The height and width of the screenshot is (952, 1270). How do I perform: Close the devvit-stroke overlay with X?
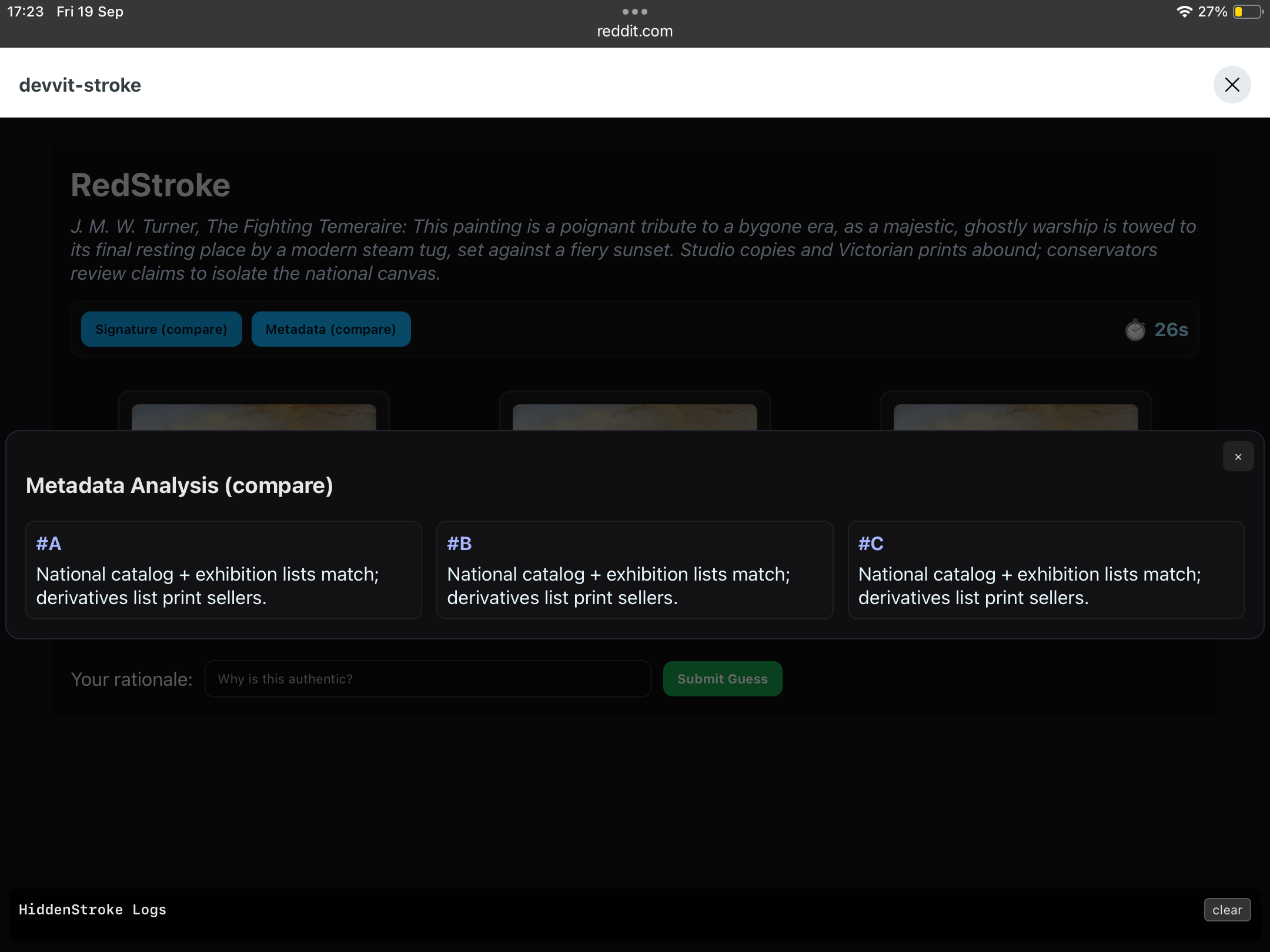coord(1232,85)
